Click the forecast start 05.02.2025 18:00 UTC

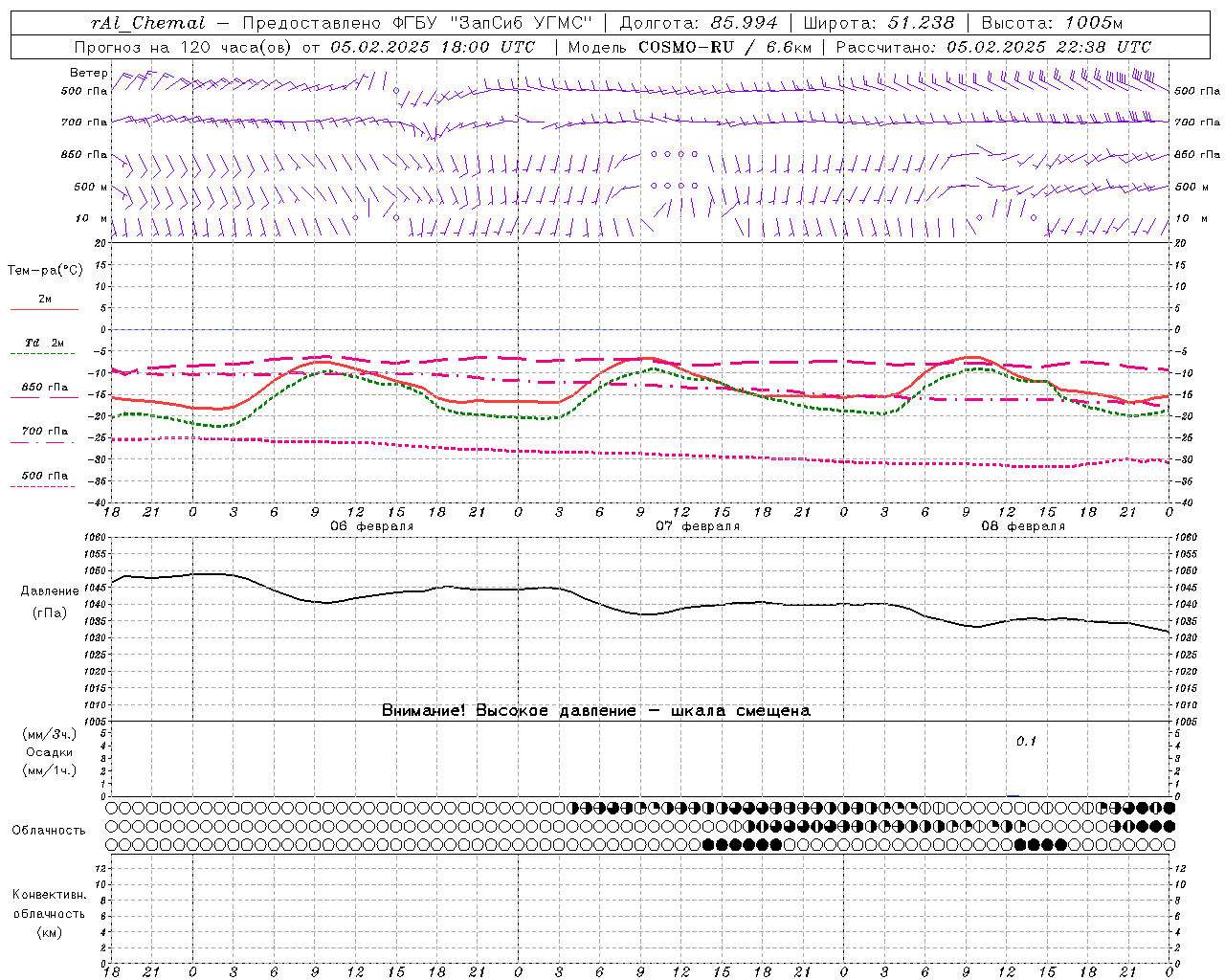point(433,47)
